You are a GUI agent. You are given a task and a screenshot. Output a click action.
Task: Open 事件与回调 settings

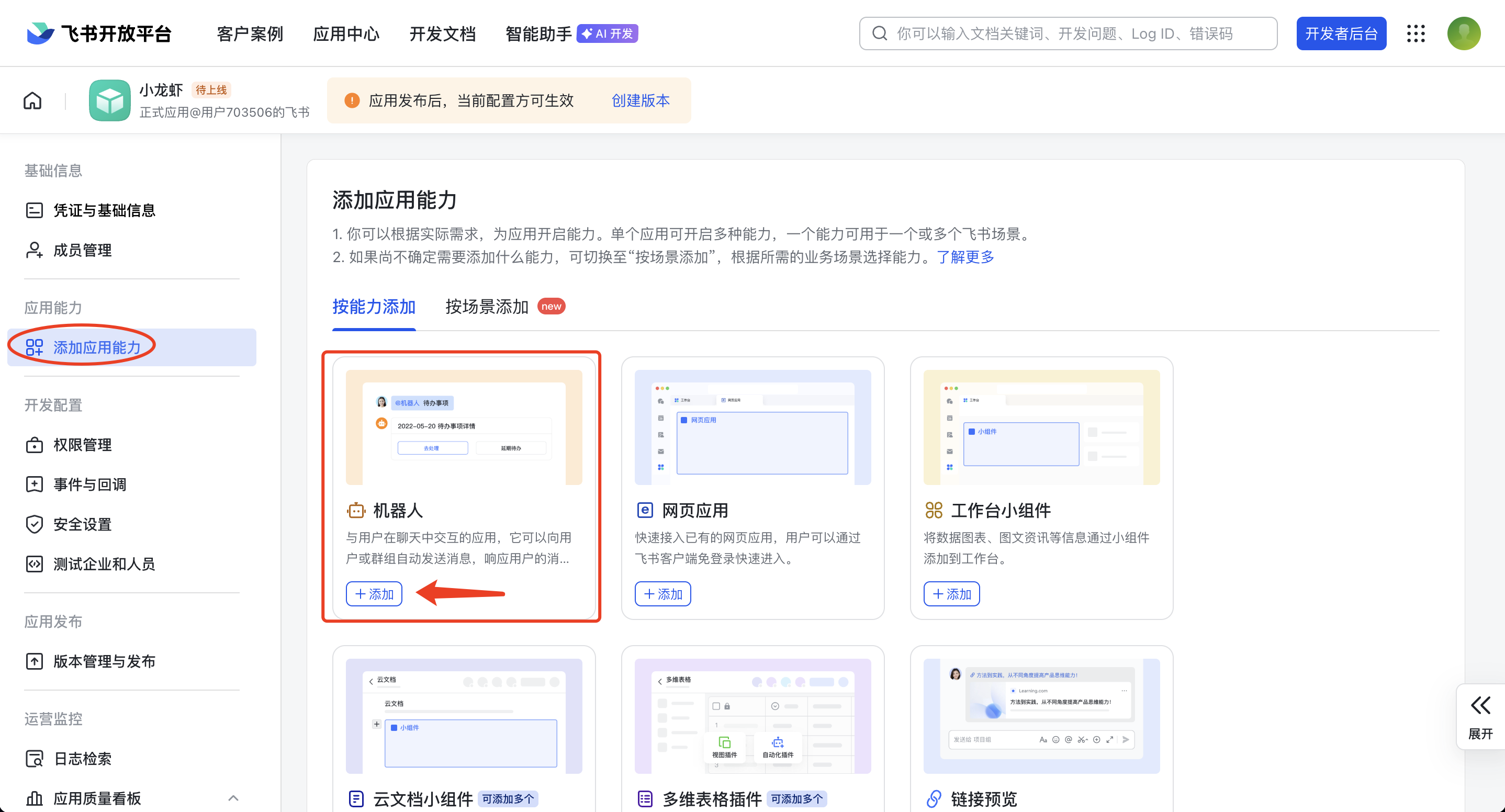tap(89, 484)
